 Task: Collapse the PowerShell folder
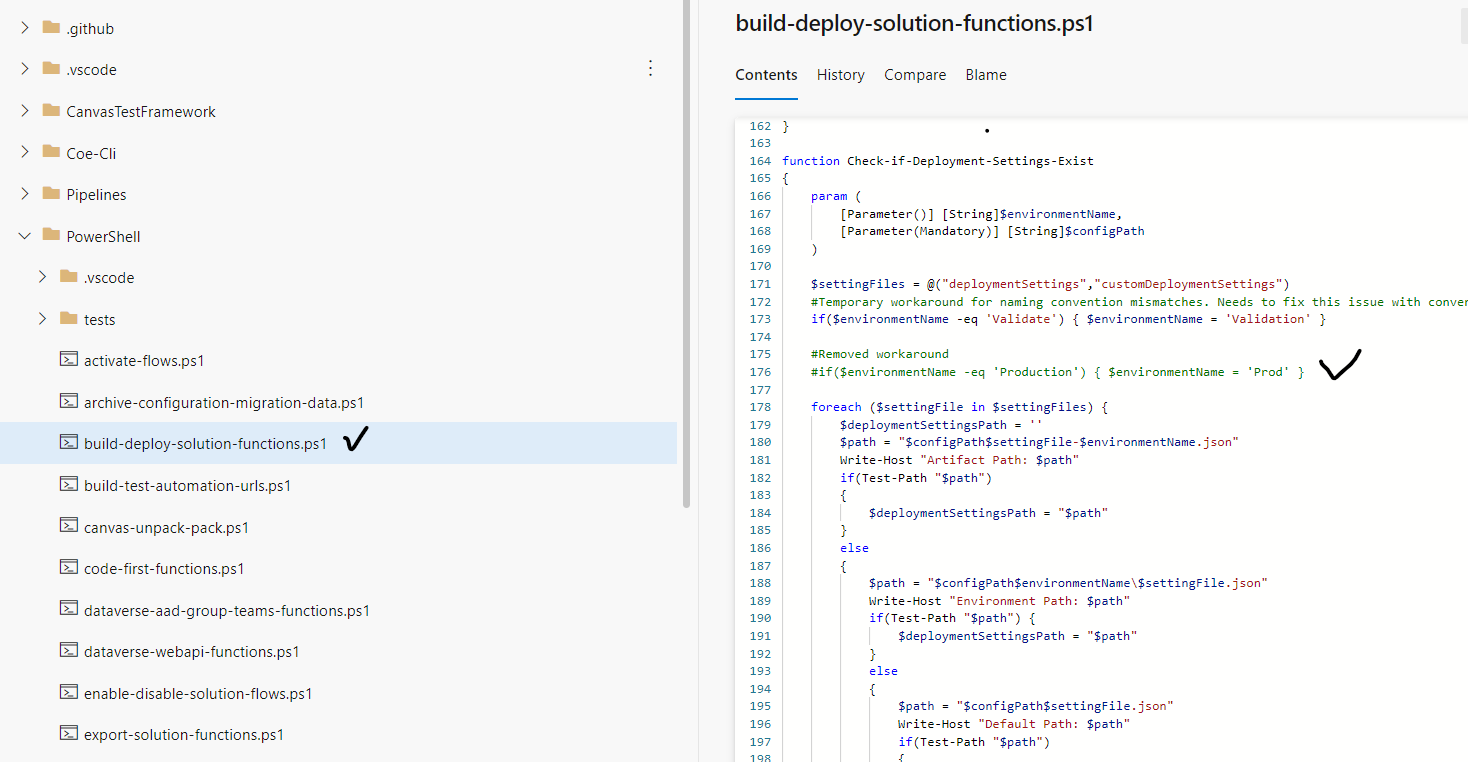click(x=24, y=235)
